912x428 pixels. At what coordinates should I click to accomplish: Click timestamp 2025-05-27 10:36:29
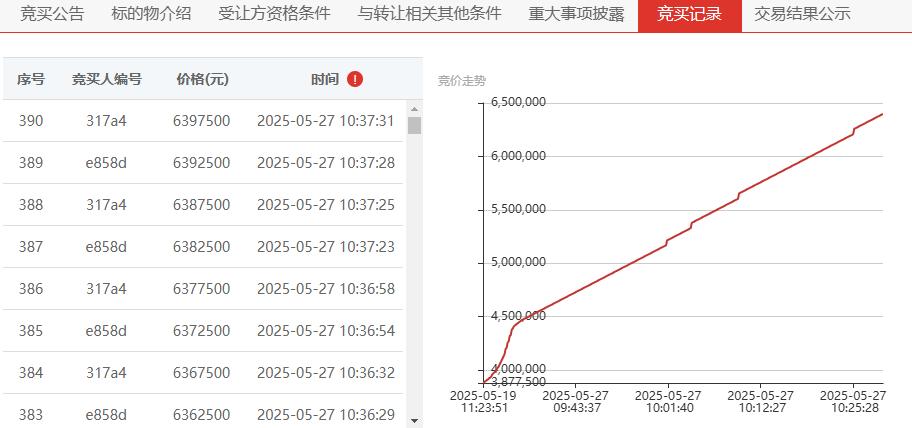(x=326, y=415)
